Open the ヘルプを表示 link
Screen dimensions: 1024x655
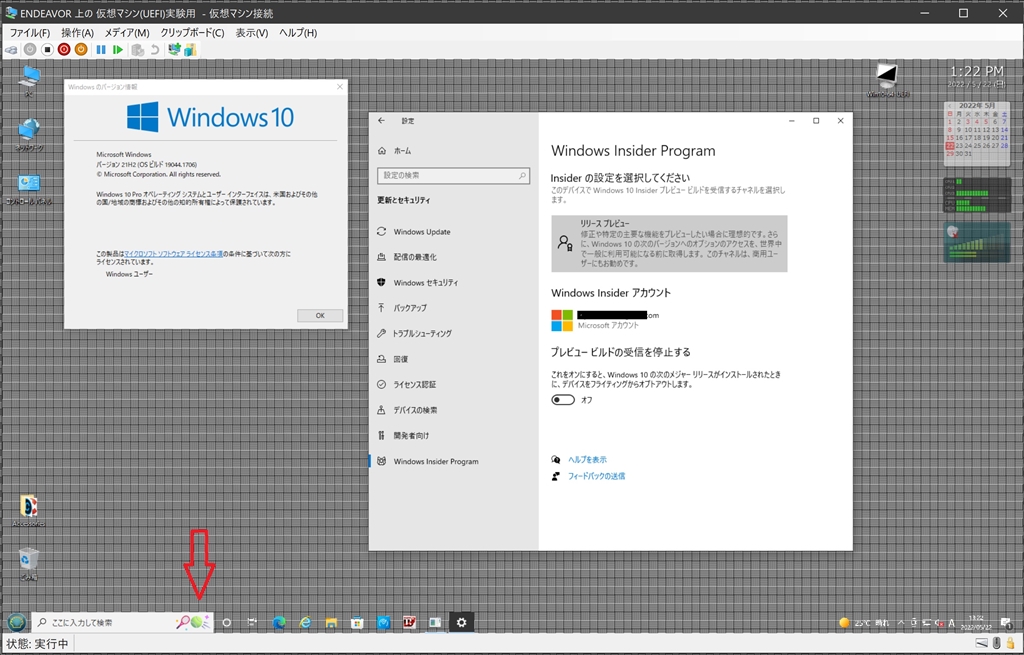(x=587, y=460)
